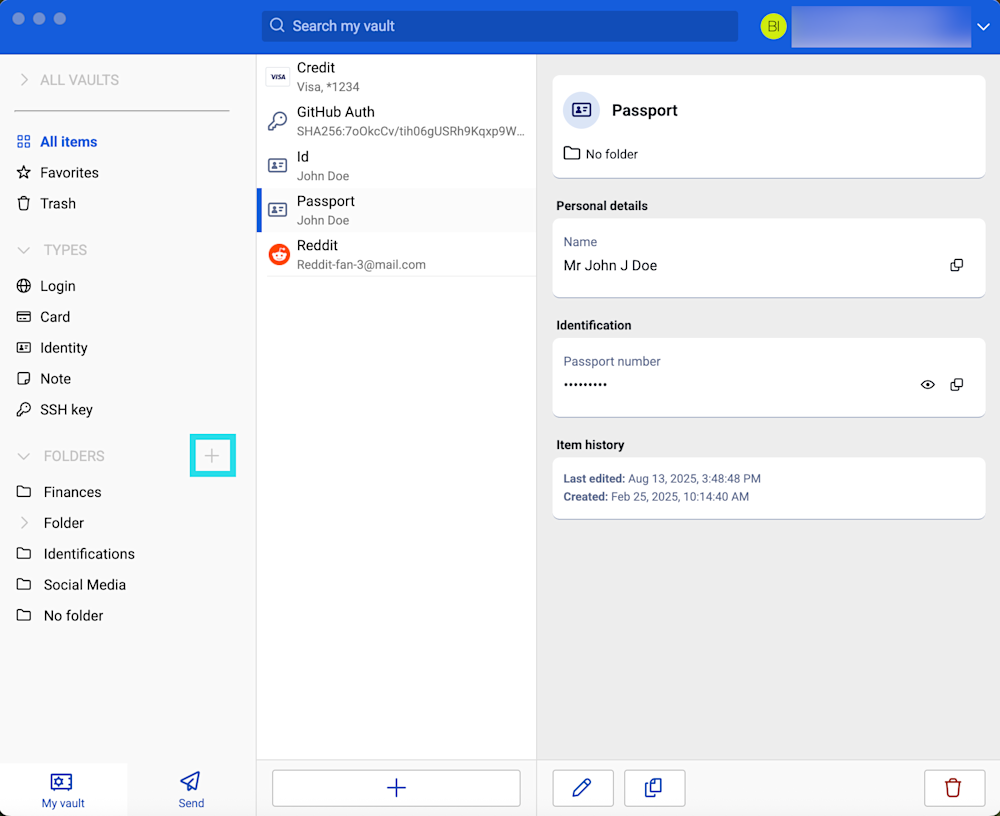The height and width of the screenshot is (816, 1000).
Task: Expand the All Vaults section
Action: [x=24, y=80]
